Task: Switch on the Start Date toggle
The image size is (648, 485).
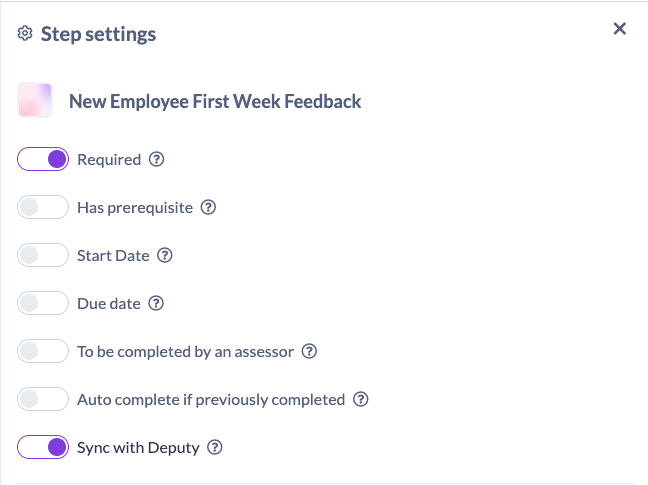Action: pyautogui.click(x=43, y=255)
